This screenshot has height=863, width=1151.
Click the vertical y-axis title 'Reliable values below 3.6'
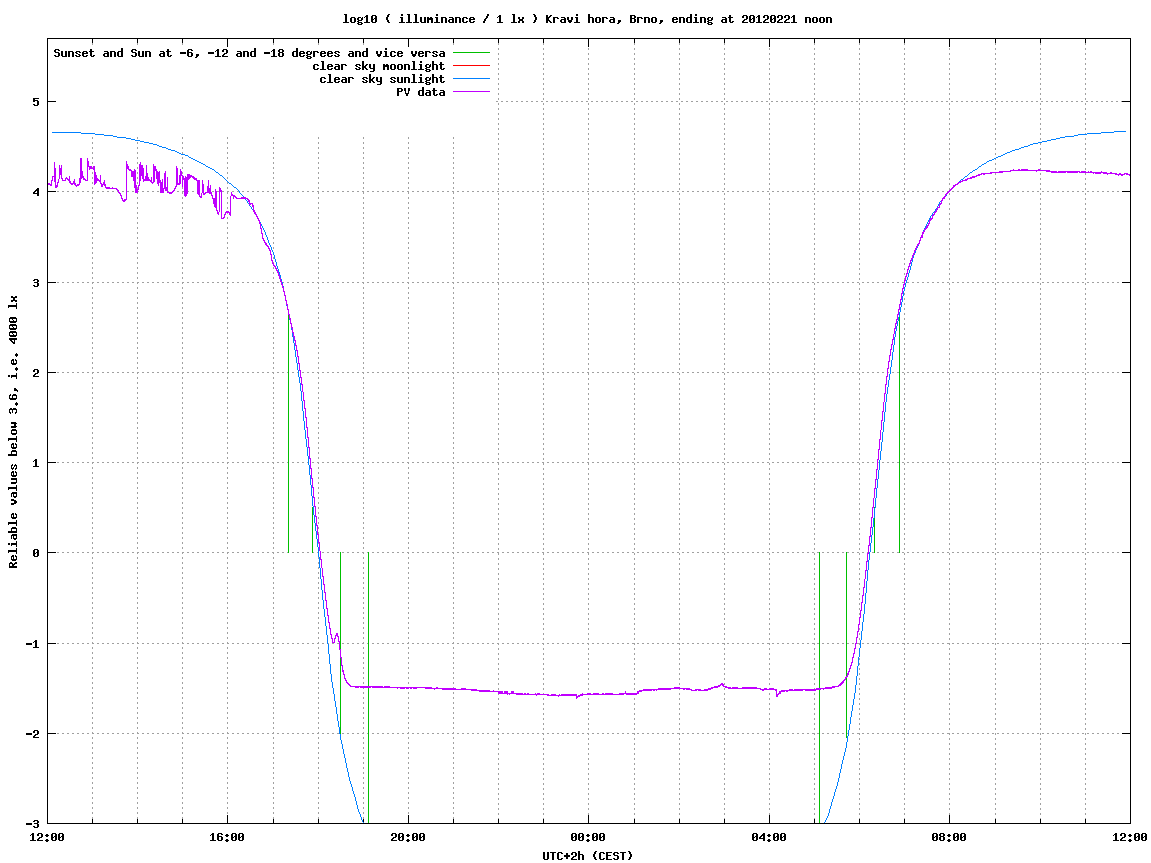pyautogui.click(x=13, y=432)
